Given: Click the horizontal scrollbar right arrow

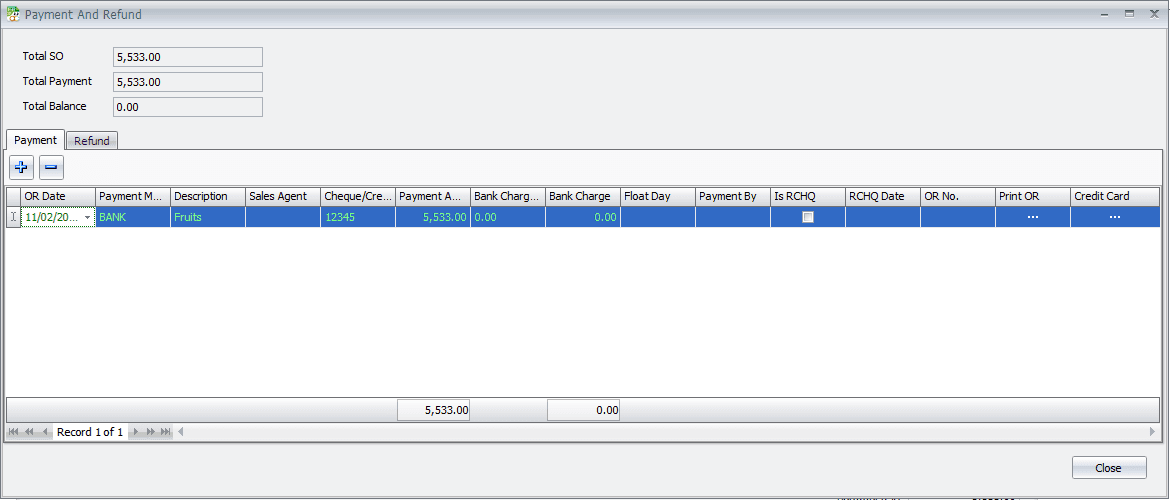Looking at the screenshot, I should tap(1153, 432).
